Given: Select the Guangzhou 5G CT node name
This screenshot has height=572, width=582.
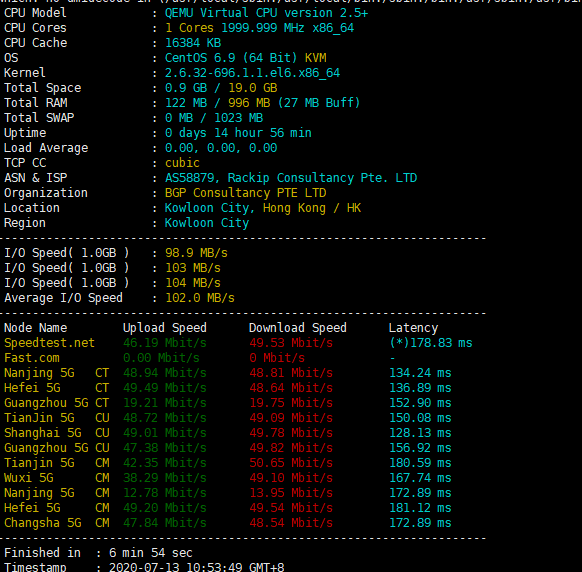Looking at the screenshot, I should point(56,403).
